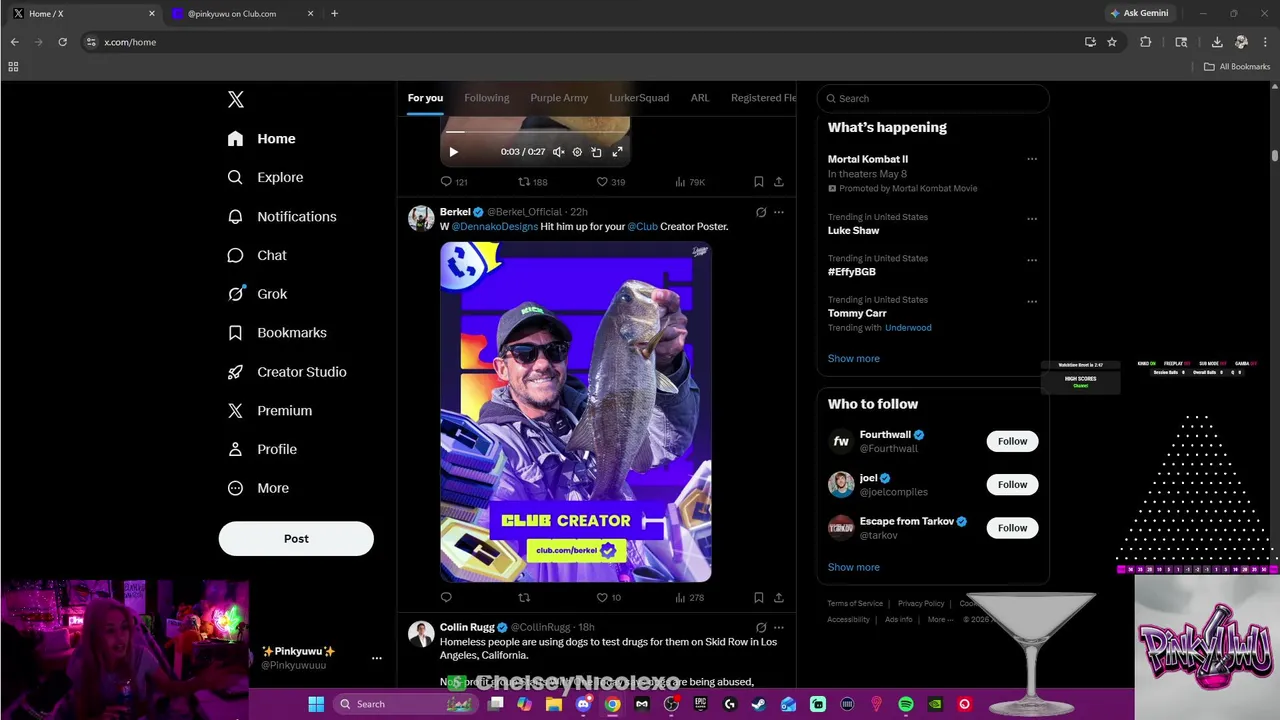Click the X logo in sidebar
The width and height of the screenshot is (1280, 720).
(x=236, y=99)
